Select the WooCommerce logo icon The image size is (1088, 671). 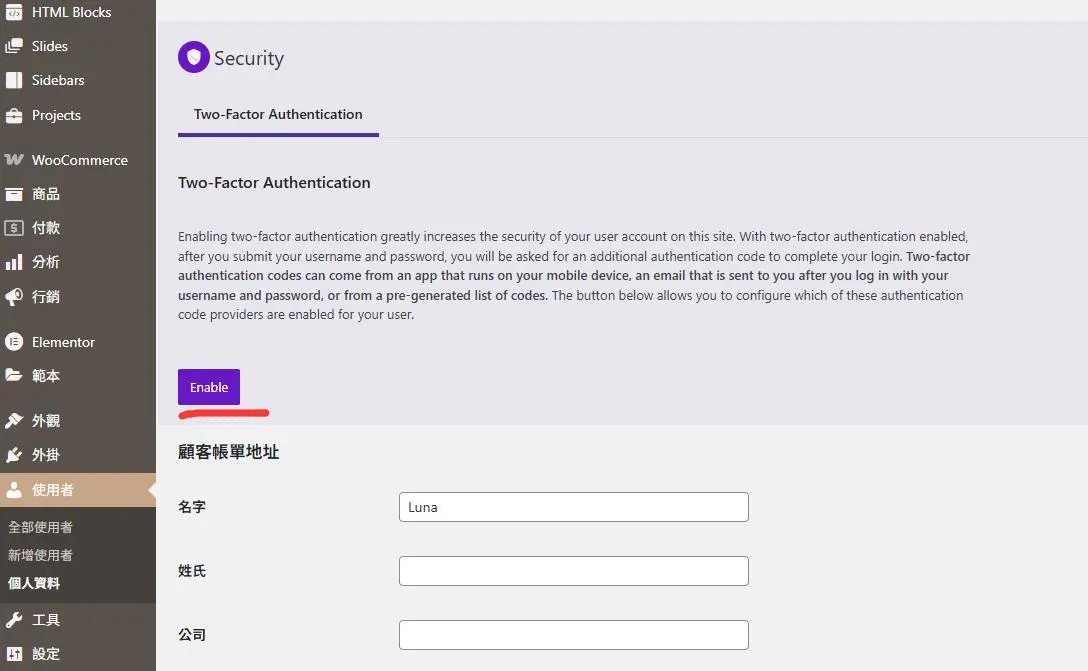(14, 160)
